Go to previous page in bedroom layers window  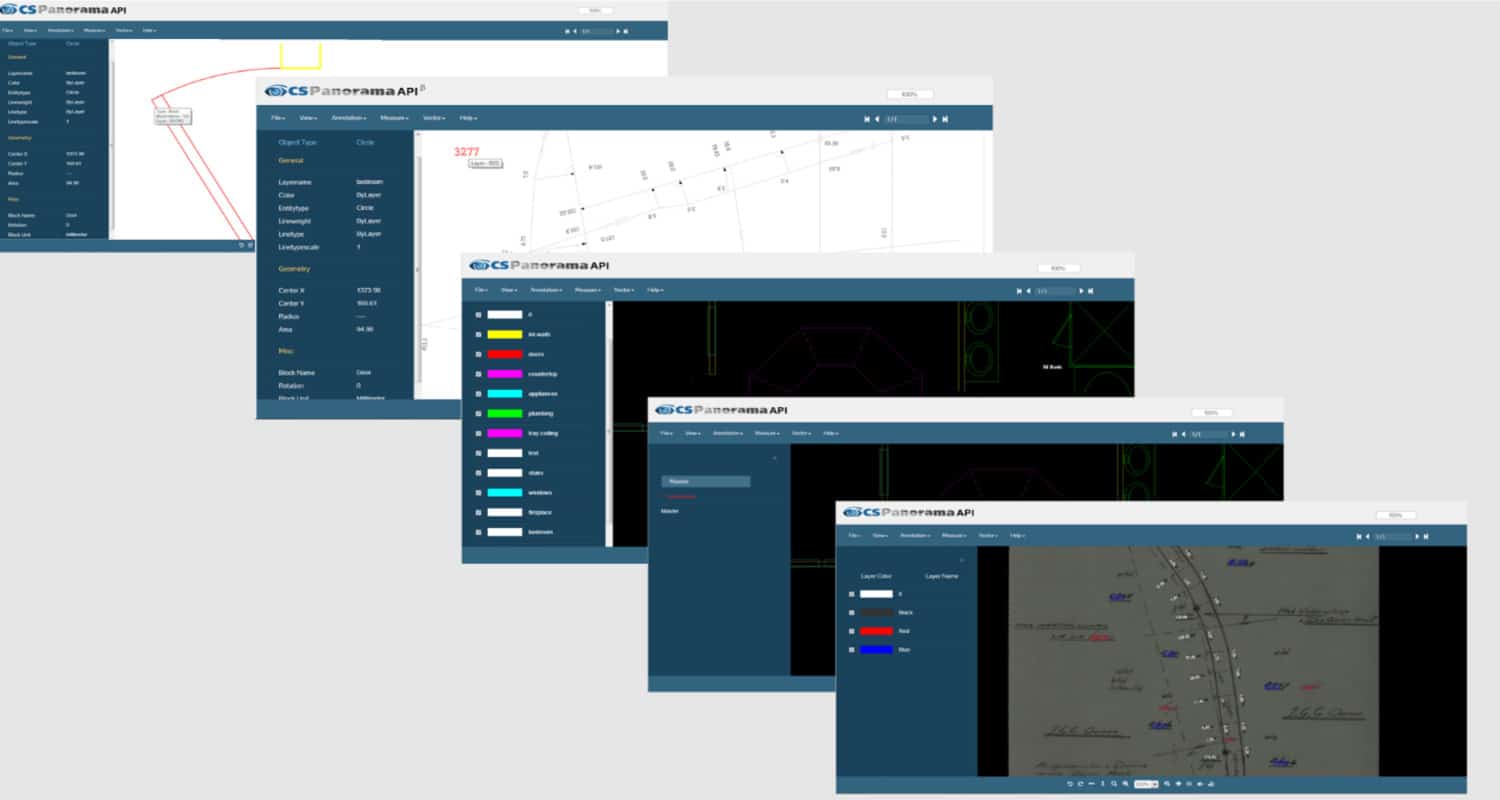tap(1028, 291)
